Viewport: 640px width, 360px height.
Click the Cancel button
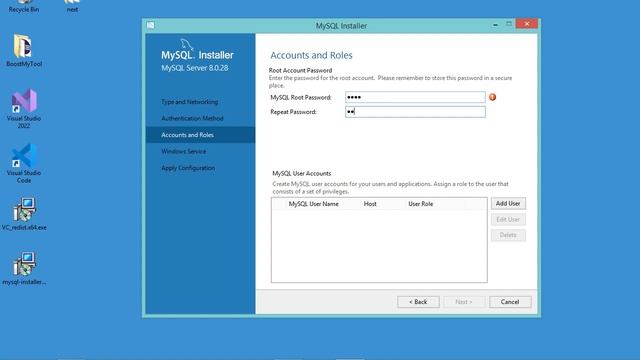coord(510,302)
